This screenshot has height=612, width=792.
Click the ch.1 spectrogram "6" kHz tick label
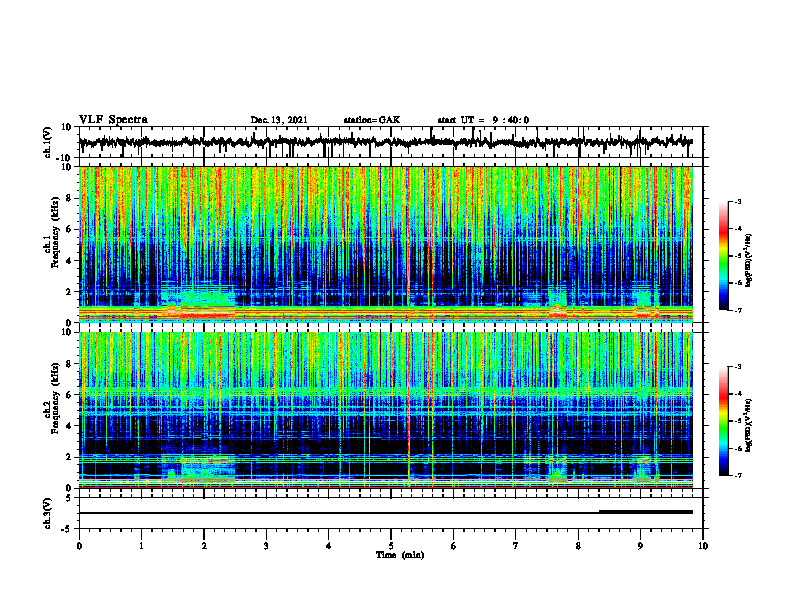coord(69,230)
